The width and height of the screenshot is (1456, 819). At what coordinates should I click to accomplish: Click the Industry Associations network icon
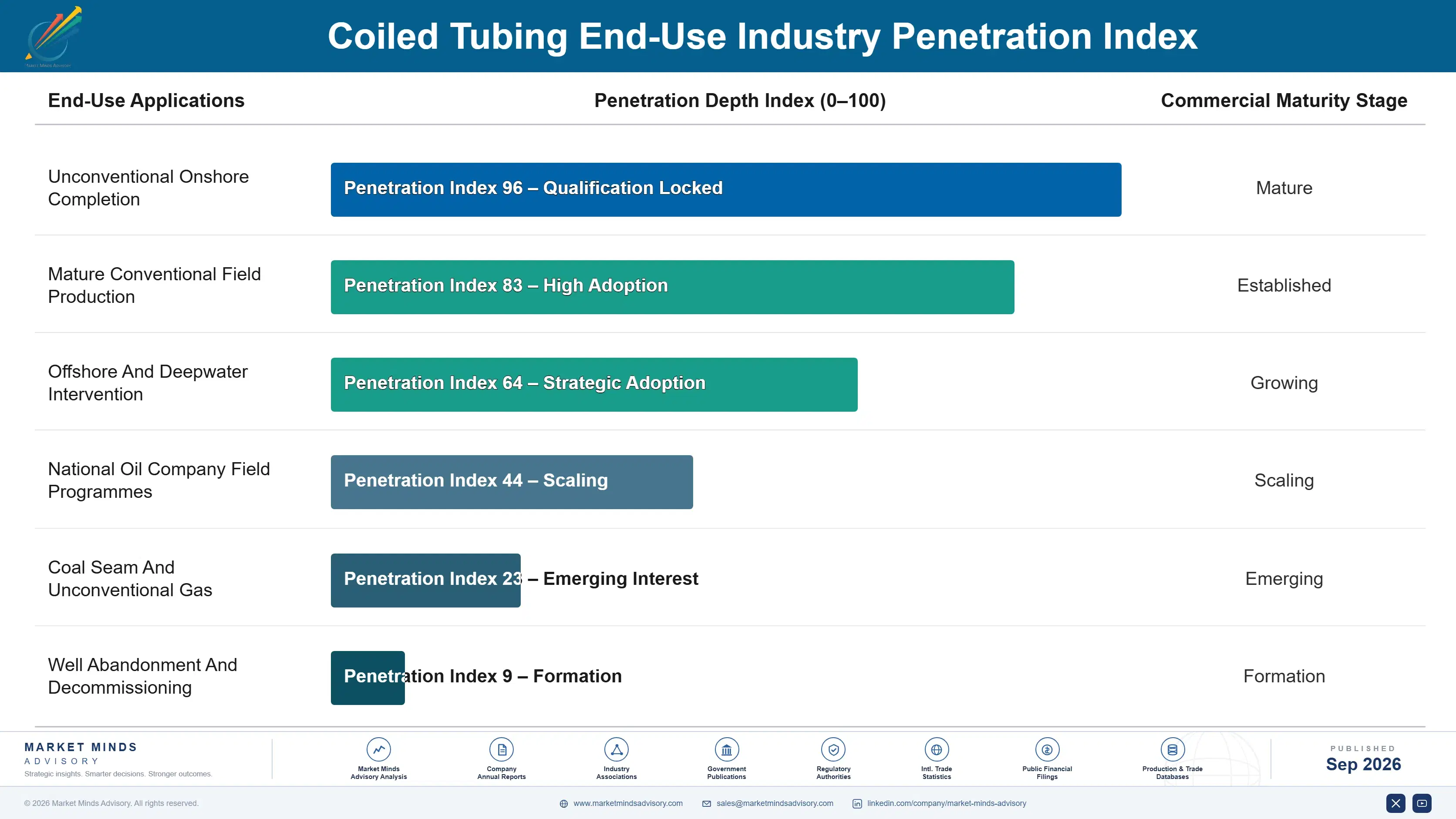pyautogui.click(x=616, y=749)
